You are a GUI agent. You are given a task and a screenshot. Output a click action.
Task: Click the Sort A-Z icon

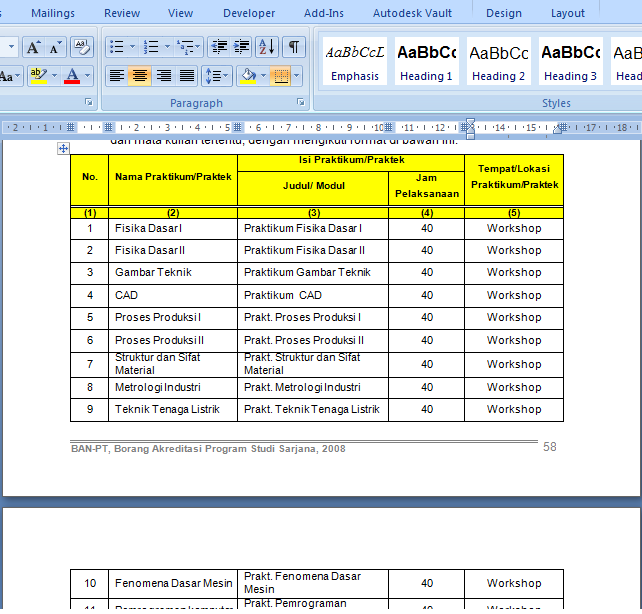tap(267, 47)
